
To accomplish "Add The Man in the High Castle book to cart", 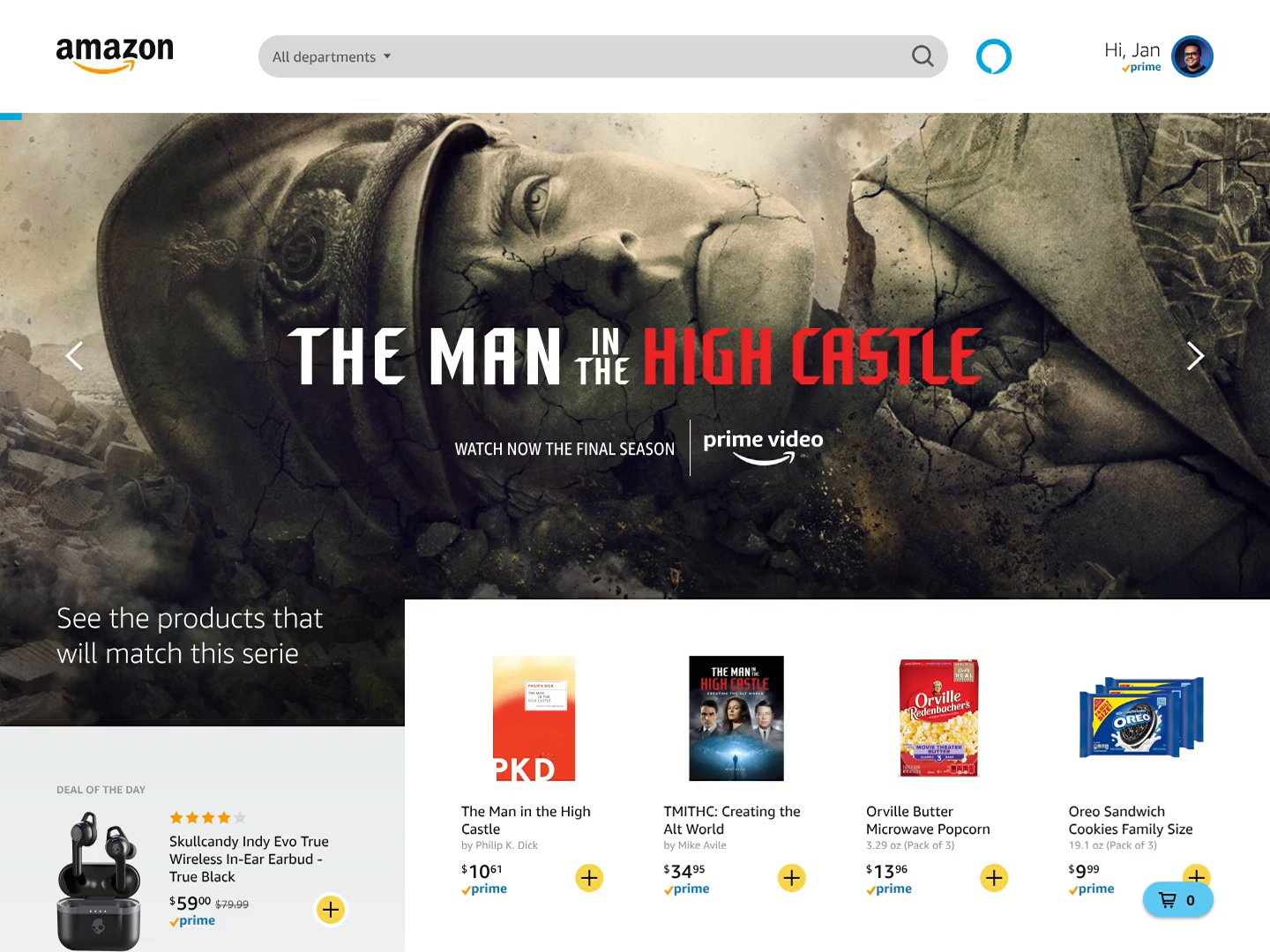I will [589, 878].
